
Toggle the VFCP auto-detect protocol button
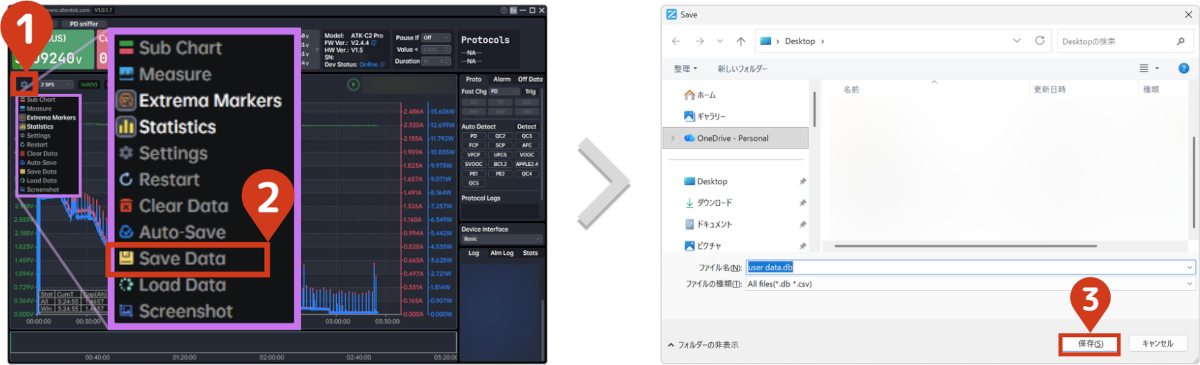pos(474,154)
